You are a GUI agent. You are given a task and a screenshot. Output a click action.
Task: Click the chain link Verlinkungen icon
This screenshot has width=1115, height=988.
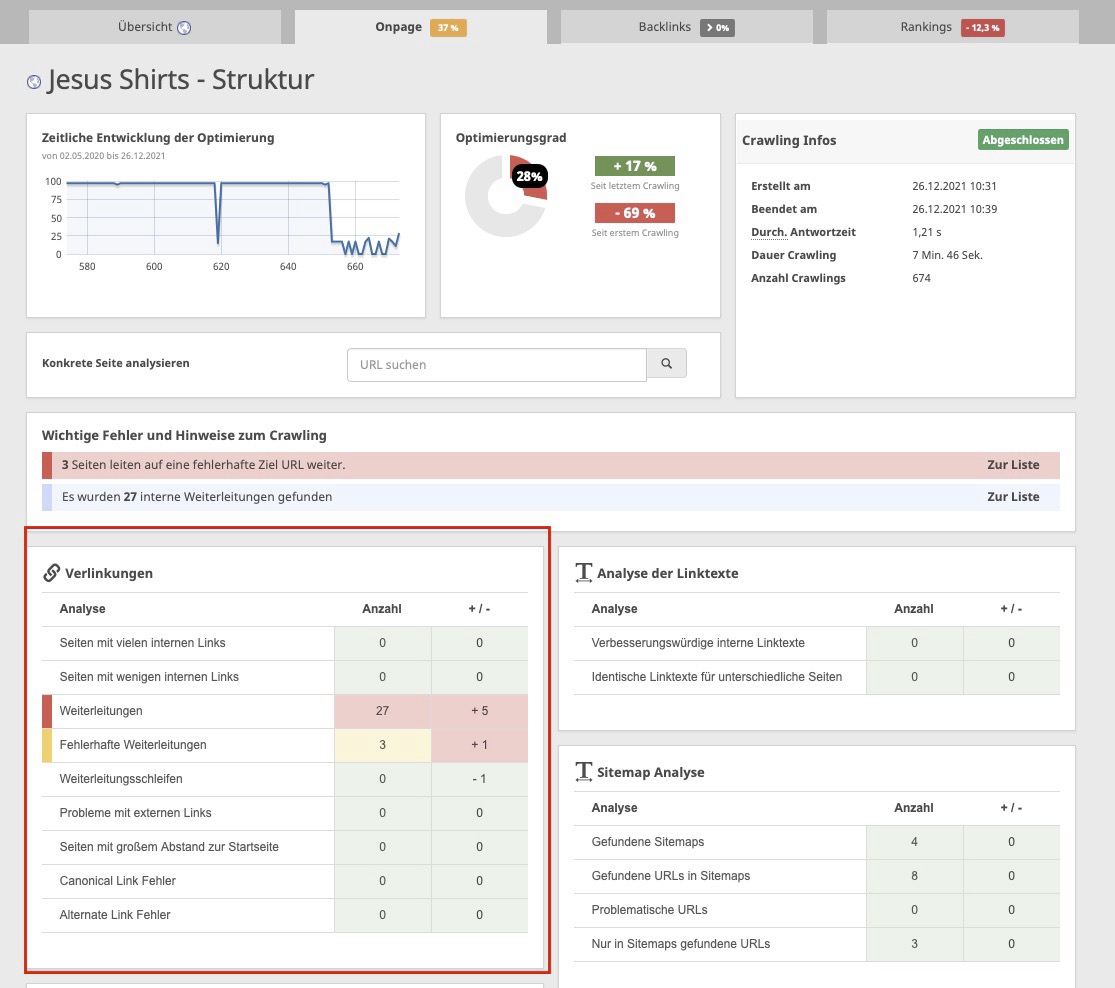click(x=52, y=573)
